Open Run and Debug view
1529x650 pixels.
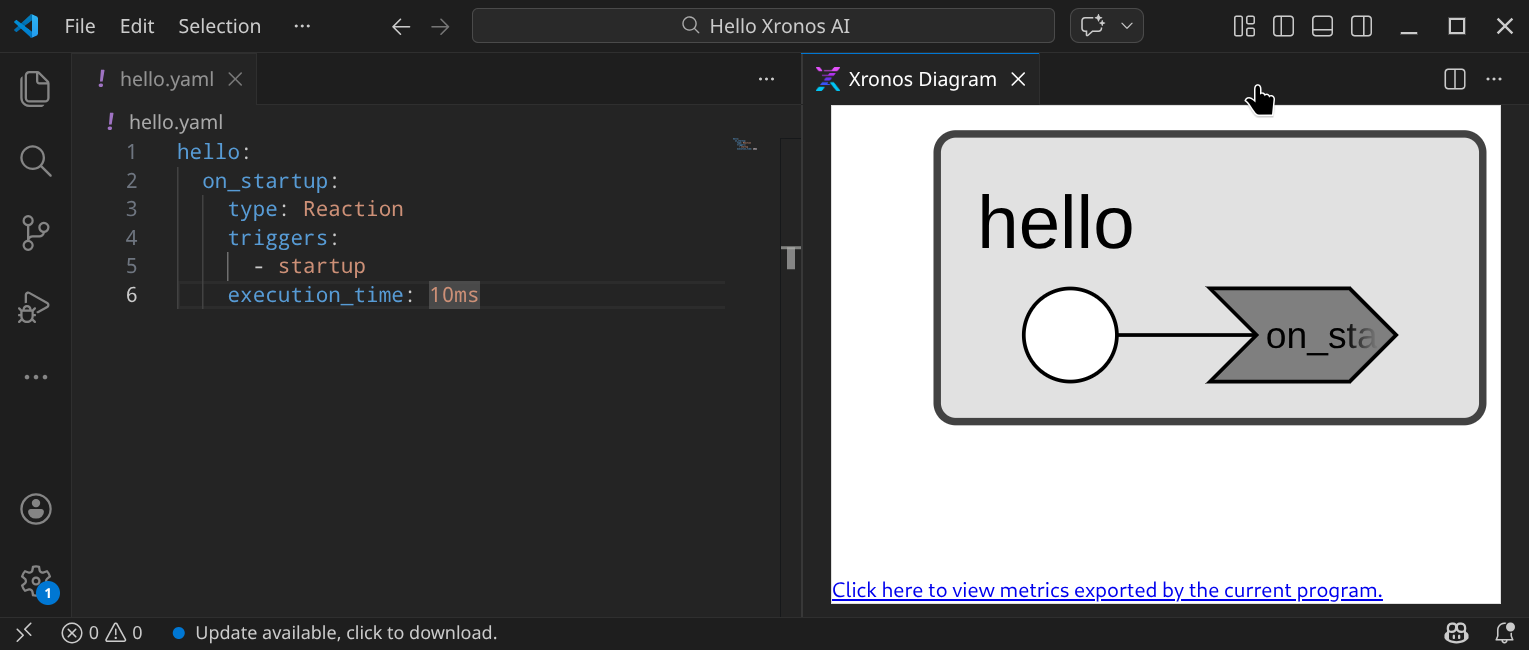[x=35, y=307]
